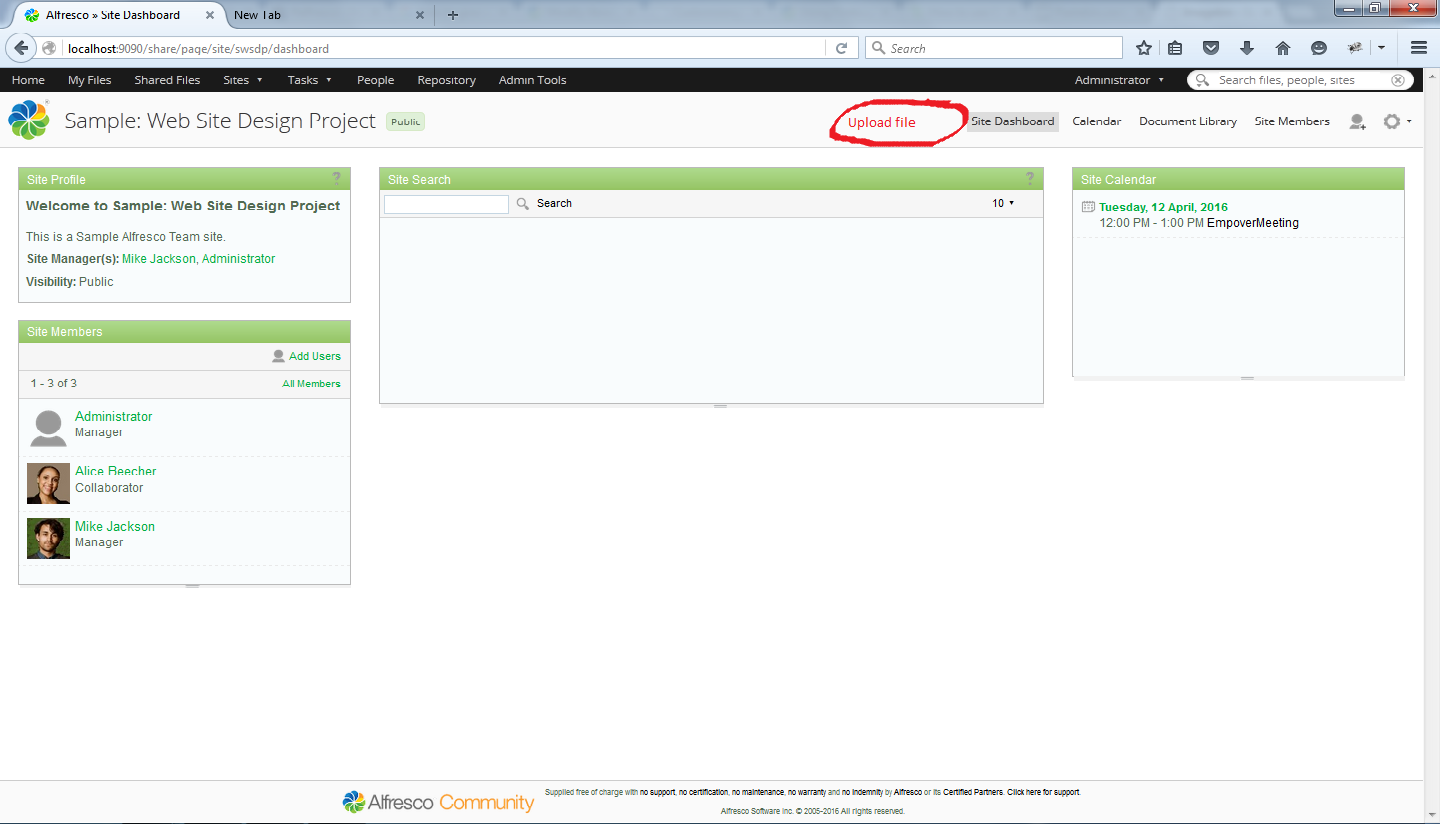Click the Add Users person icon
The width and height of the screenshot is (1440, 824).
click(x=278, y=356)
